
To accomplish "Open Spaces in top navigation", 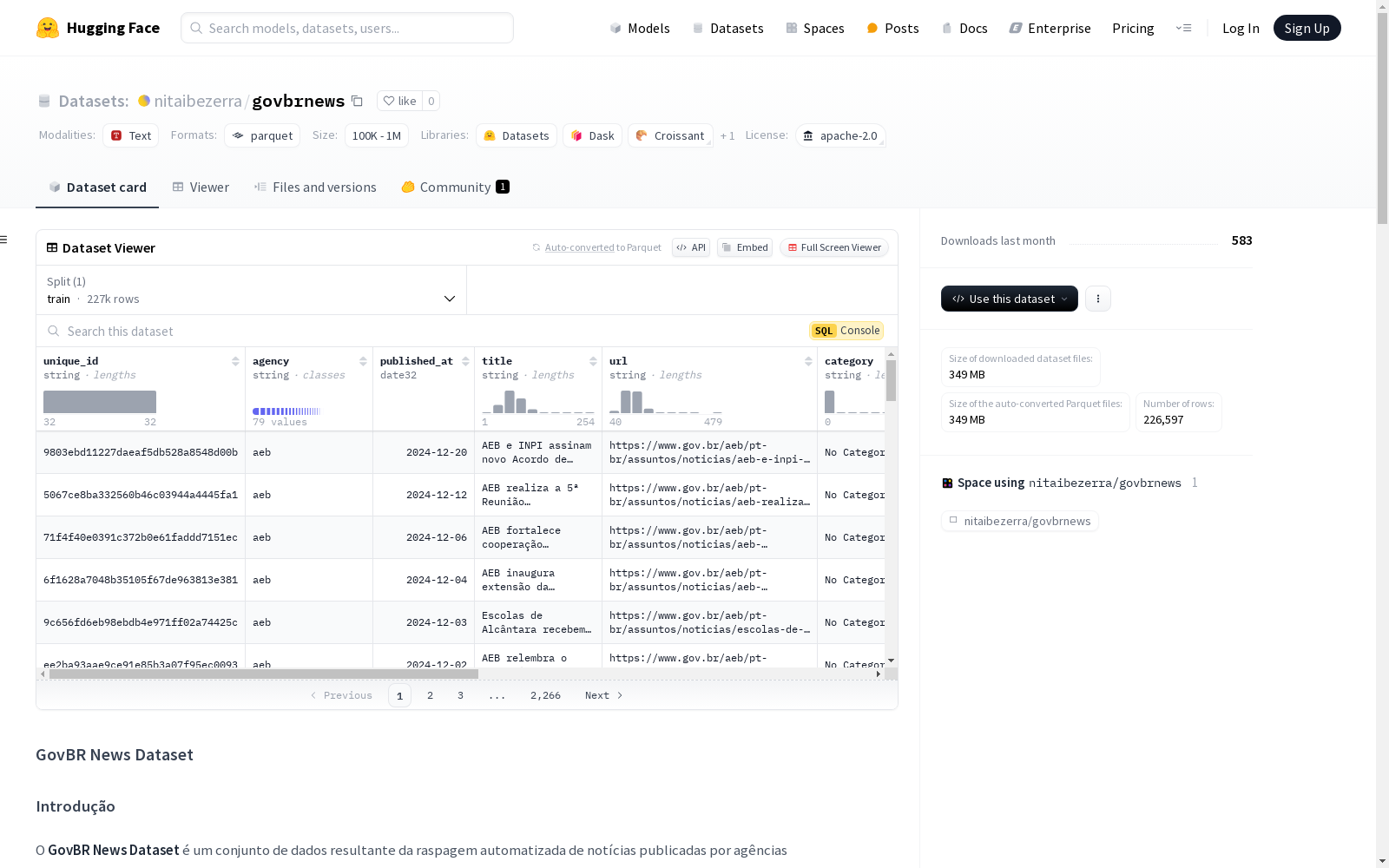I will tap(815, 28).
